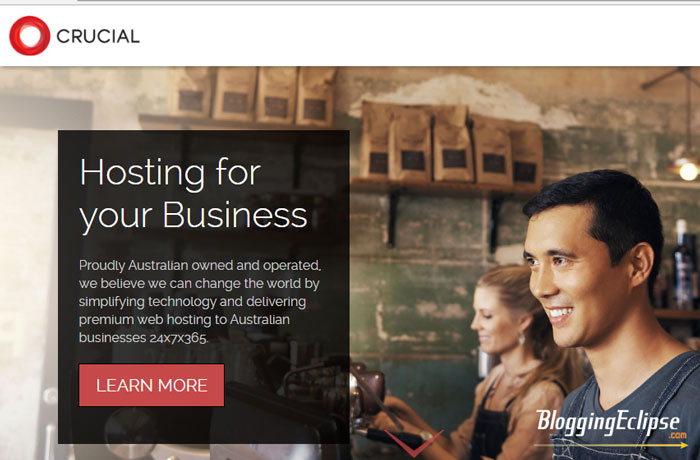This screenshot has width=700, height=460.
Task: Click the red Crucial circle logo
Action: tap(29, 36)
